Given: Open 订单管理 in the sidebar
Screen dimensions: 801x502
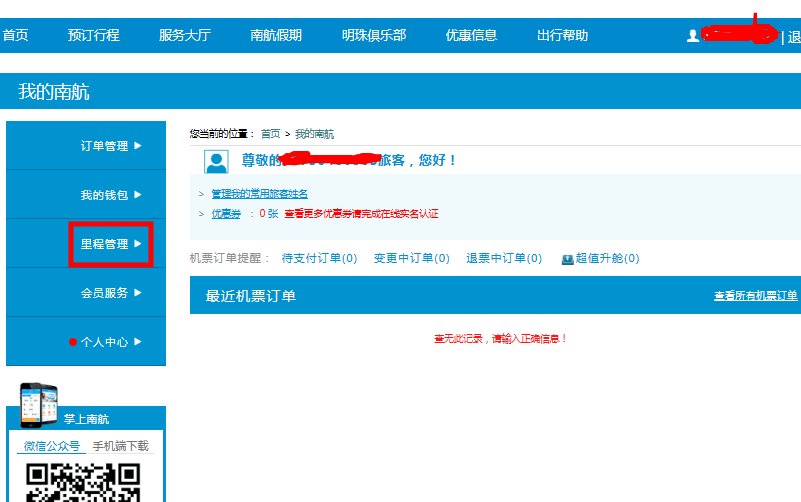Looking at the screenshot, I should [x=104, y=146].
